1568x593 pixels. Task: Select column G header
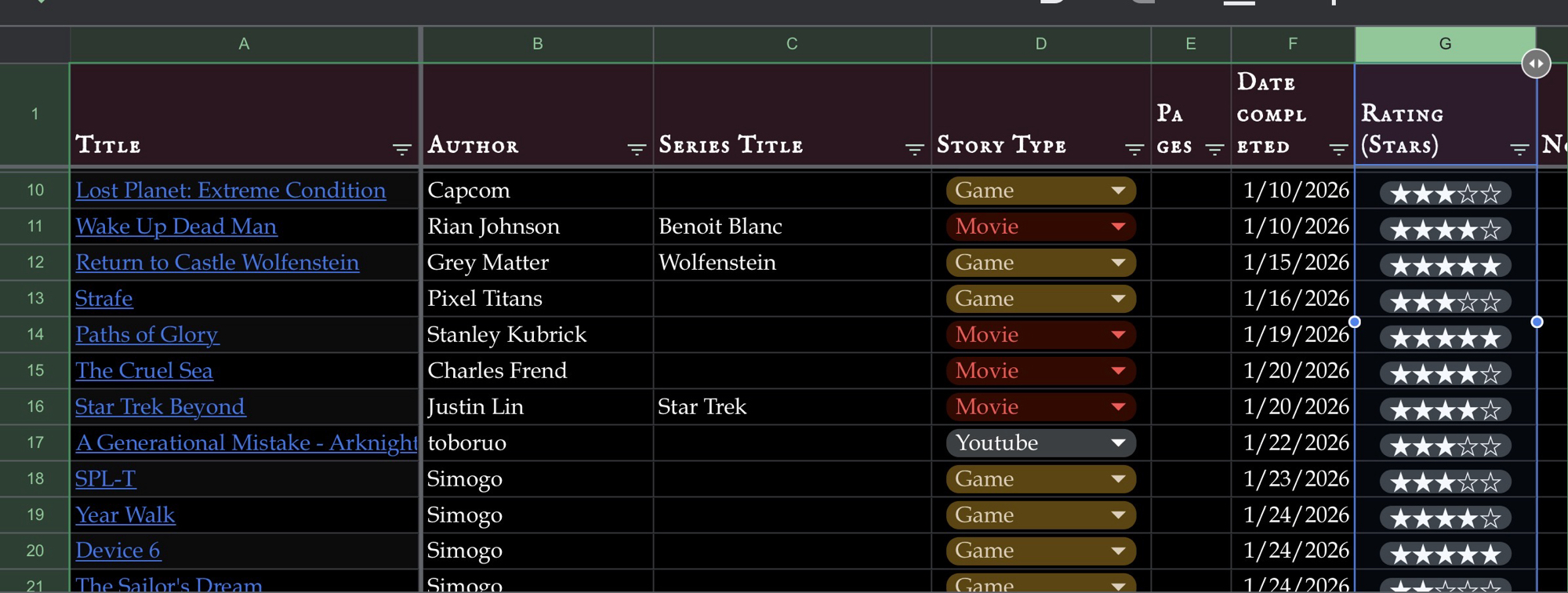(1444, 44)
